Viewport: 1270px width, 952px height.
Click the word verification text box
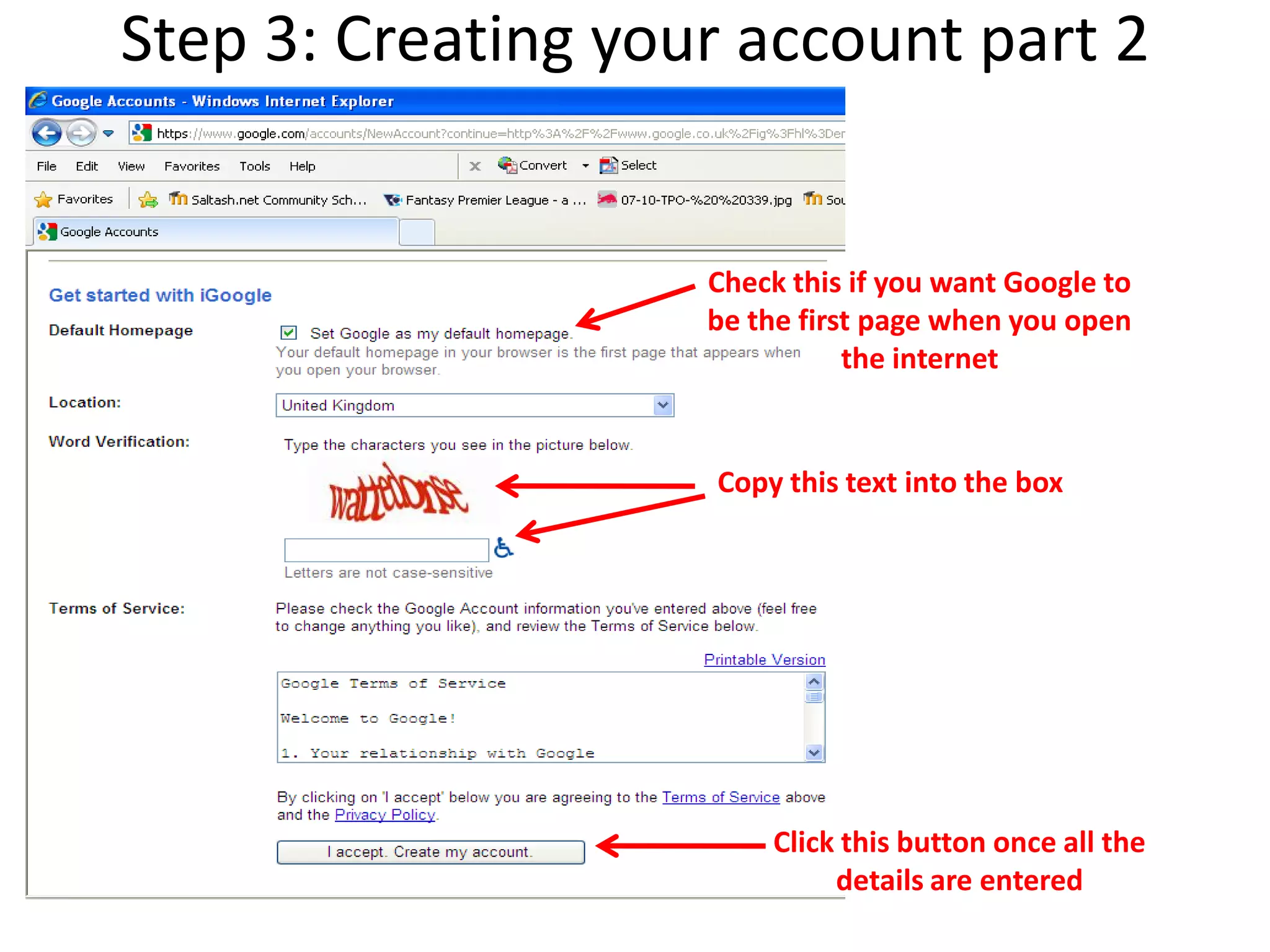(386, 550)
